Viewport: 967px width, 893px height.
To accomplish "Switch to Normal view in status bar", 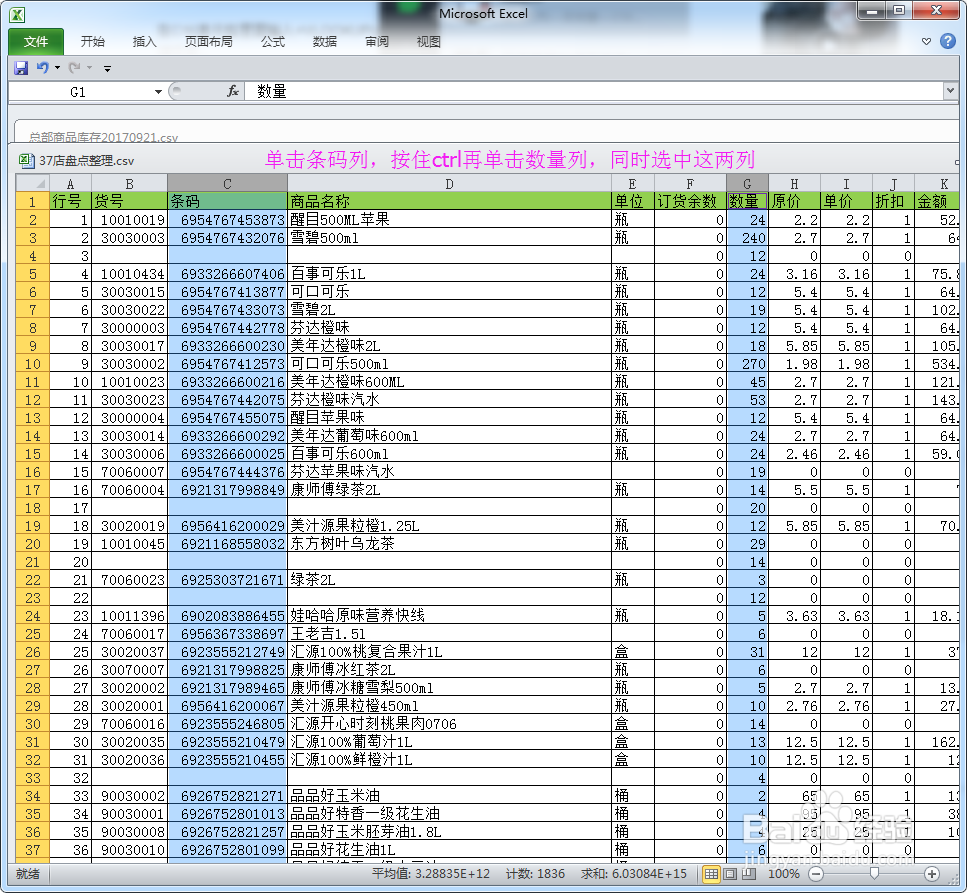I will point(711,874).
